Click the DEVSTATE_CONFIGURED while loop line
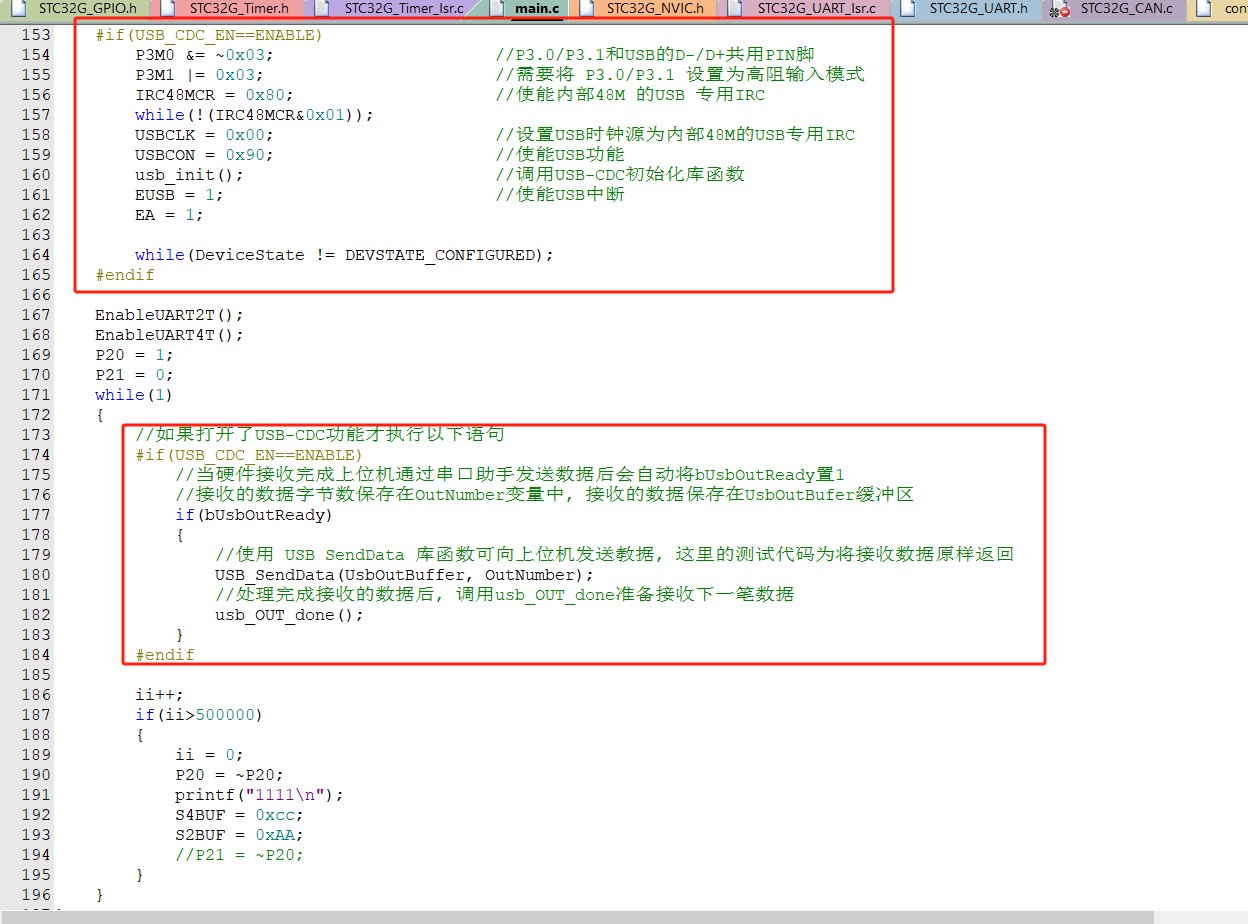 click(344, 255)
